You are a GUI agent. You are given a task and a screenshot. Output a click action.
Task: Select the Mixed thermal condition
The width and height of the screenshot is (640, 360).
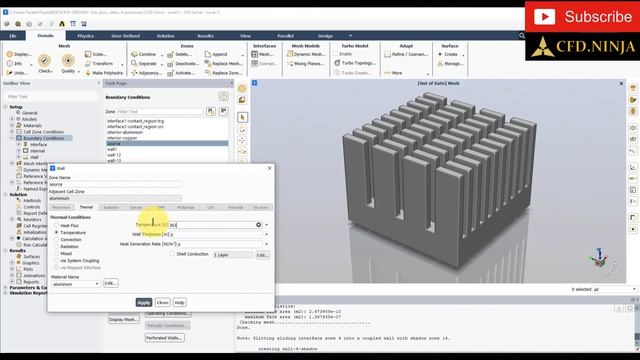point(57,253)
